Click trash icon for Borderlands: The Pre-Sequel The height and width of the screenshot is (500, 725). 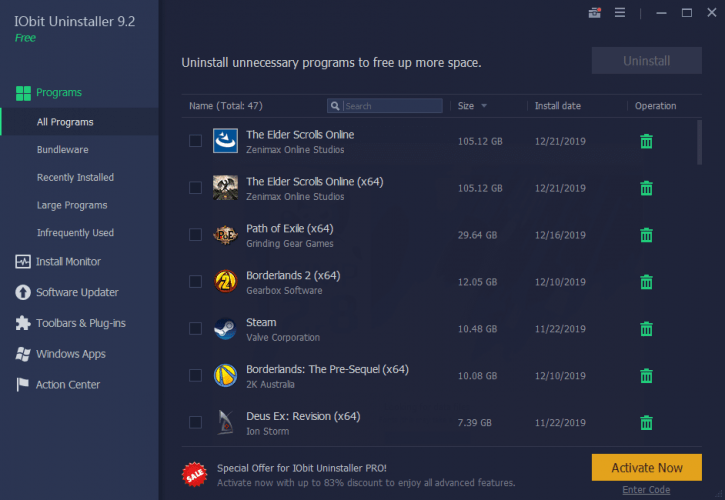[x=646, y=376]
